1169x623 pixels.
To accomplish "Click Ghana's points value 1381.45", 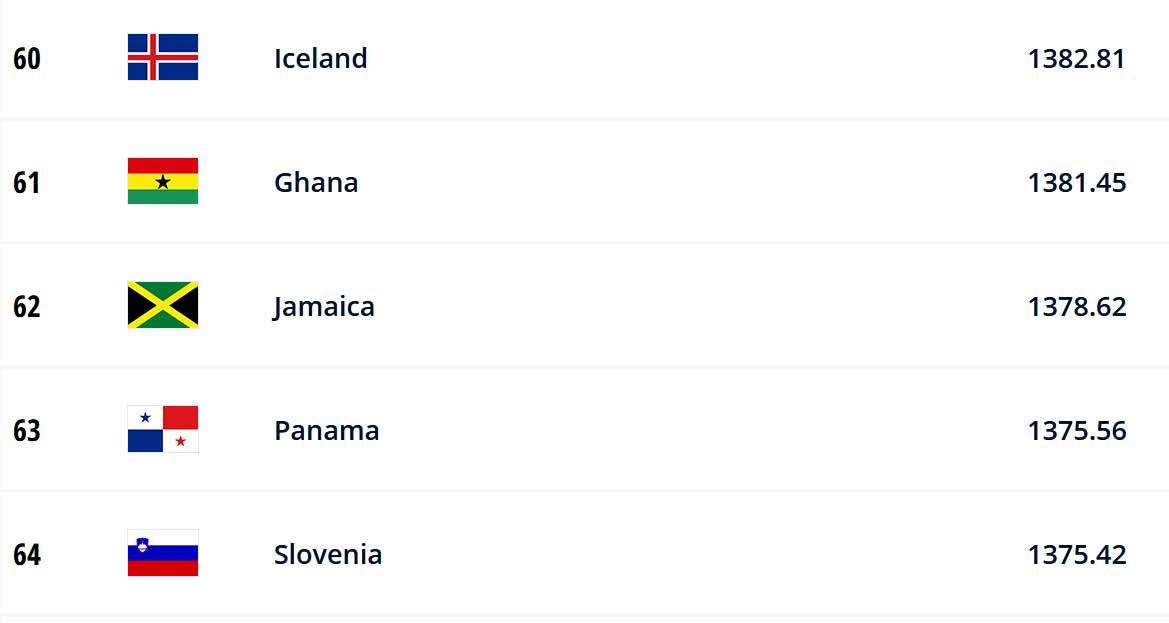I will click(x=1077, y=183).
